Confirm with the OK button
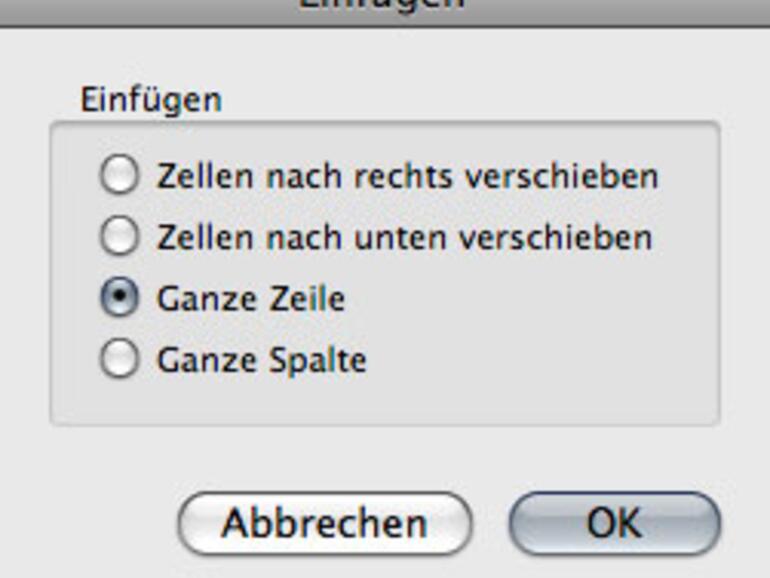This screenshot has height=578, width=770. coord(614,522)
